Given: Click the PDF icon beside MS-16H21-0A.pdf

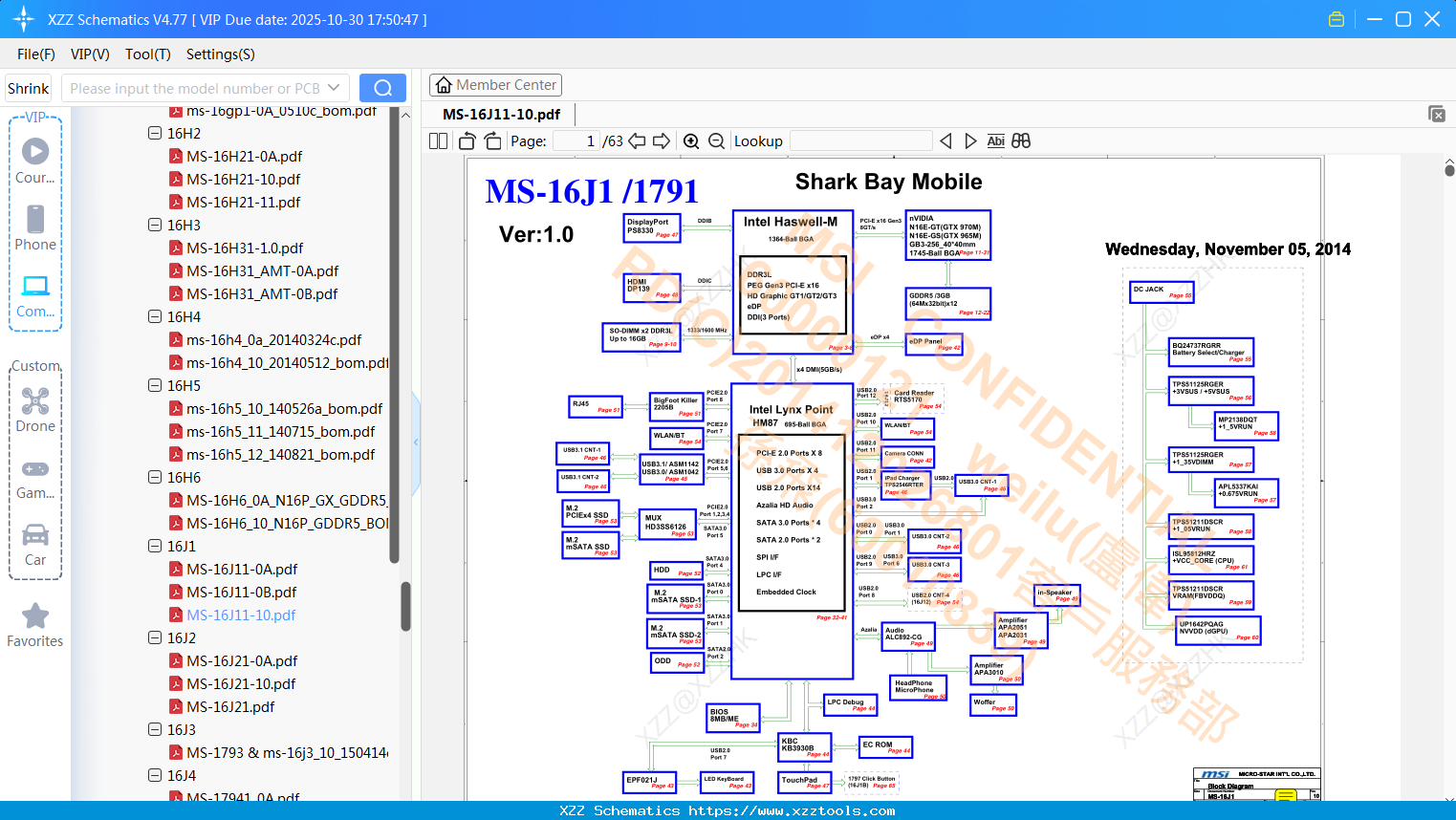Looking at the screenshot, I should pos(176,156).
